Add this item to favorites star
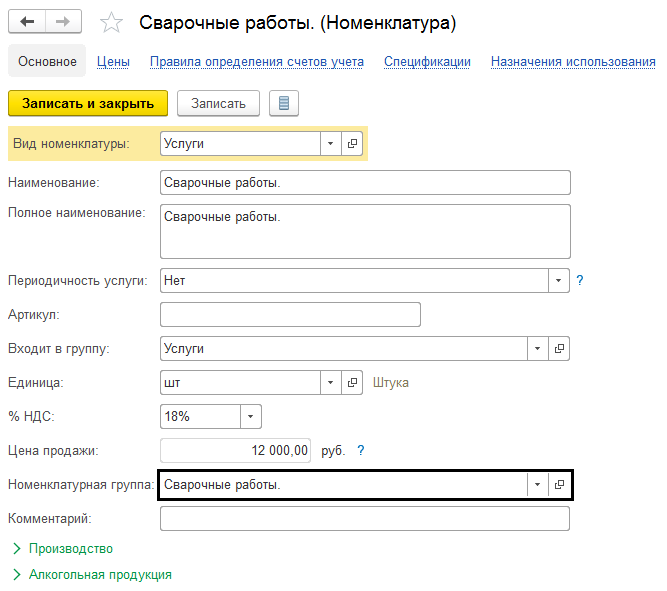667x591 pixels. coord(113,23)
